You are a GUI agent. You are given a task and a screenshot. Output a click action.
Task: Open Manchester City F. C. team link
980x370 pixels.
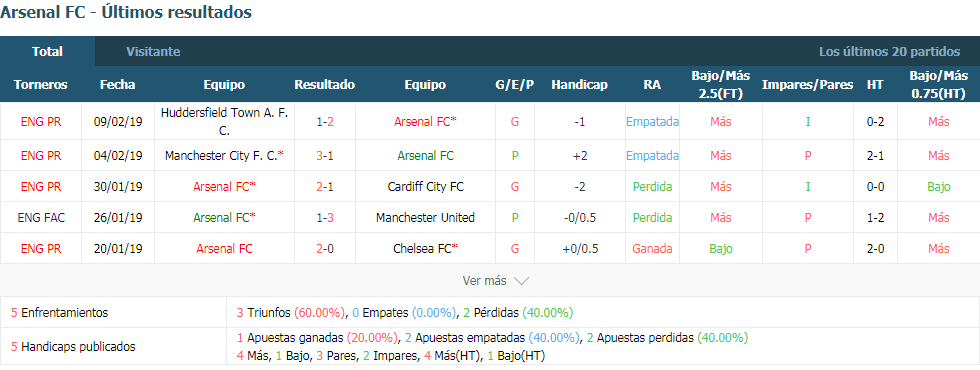tap(224, 156)
